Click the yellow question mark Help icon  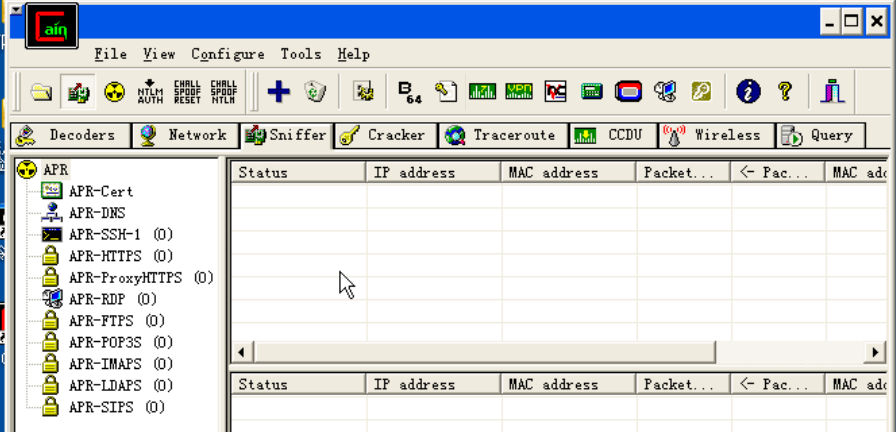[x=785, y=91]
